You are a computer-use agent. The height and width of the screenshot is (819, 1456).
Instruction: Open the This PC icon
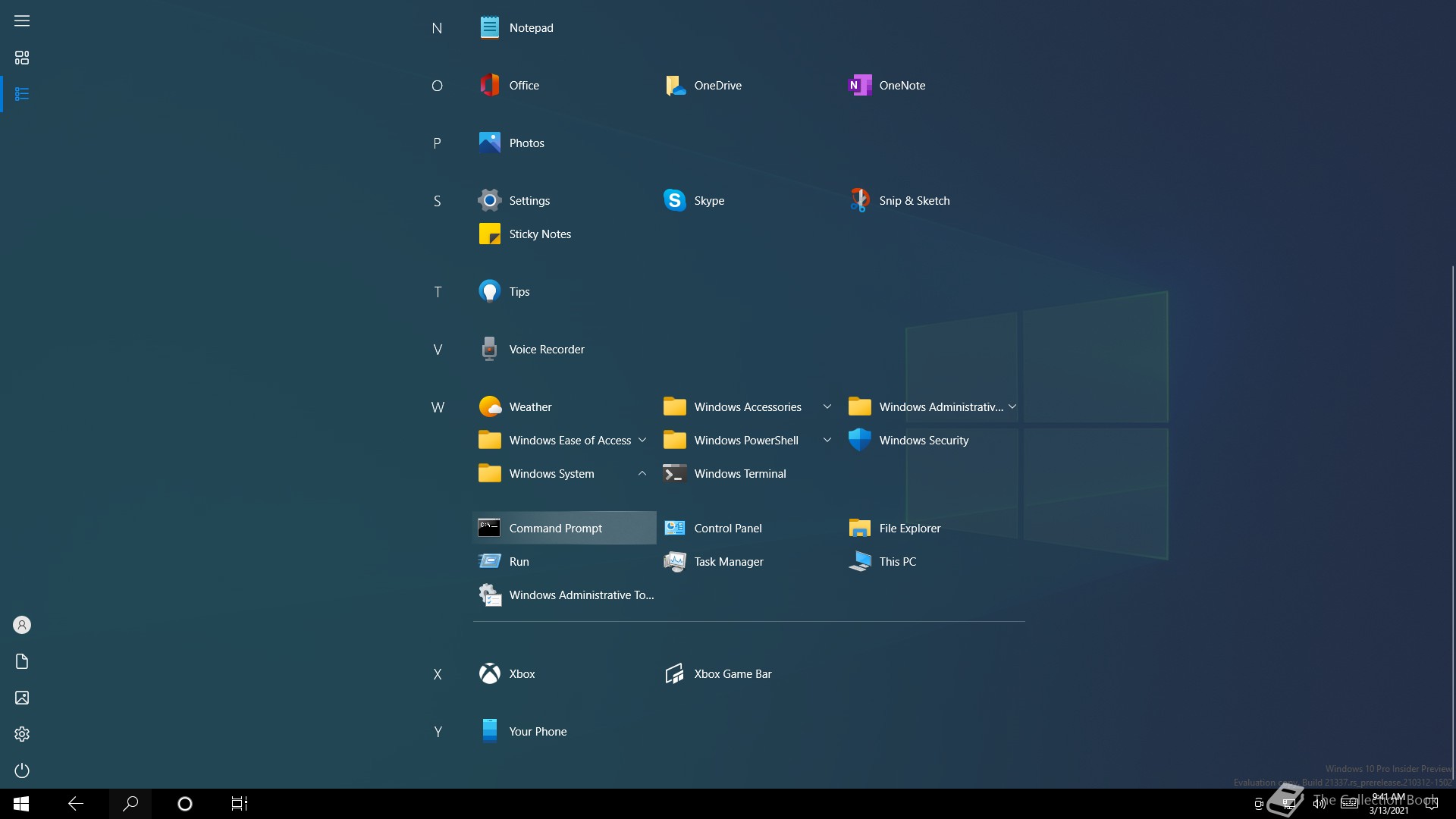click(859, 562)
